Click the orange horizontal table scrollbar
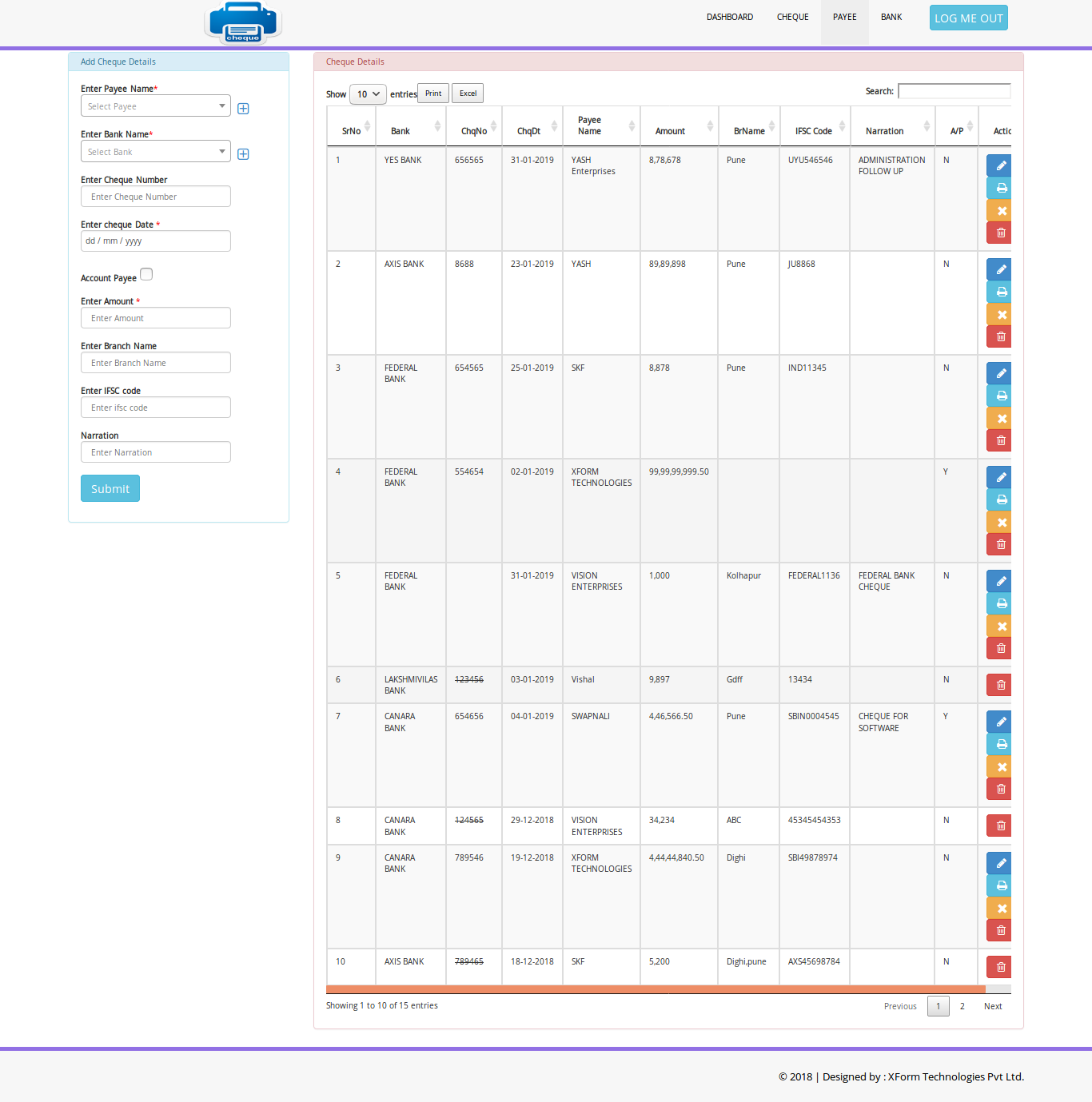The image size is (1092, 1102). (x=656, y=989)
